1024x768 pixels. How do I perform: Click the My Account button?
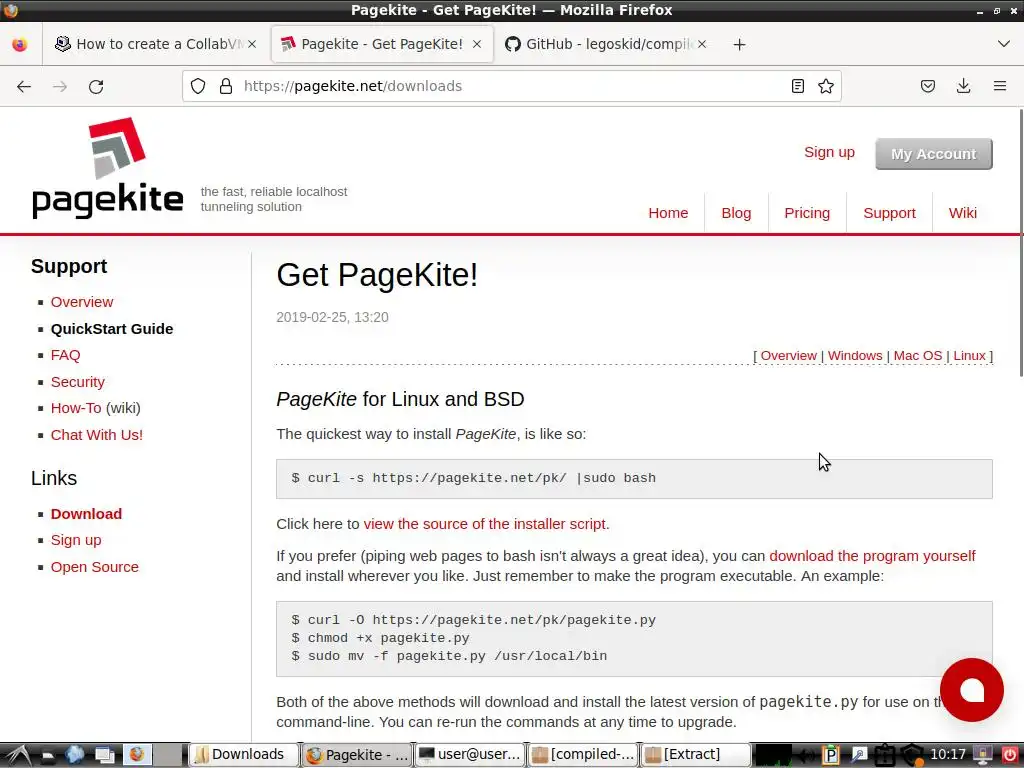click(x=934, y=154)
